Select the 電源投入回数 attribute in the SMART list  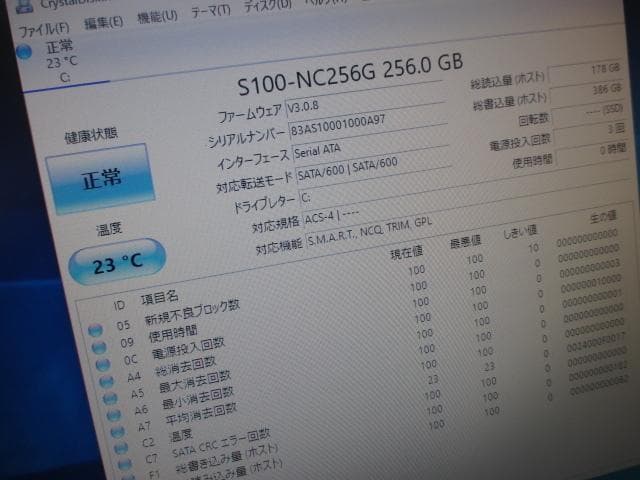coord(188,348)
